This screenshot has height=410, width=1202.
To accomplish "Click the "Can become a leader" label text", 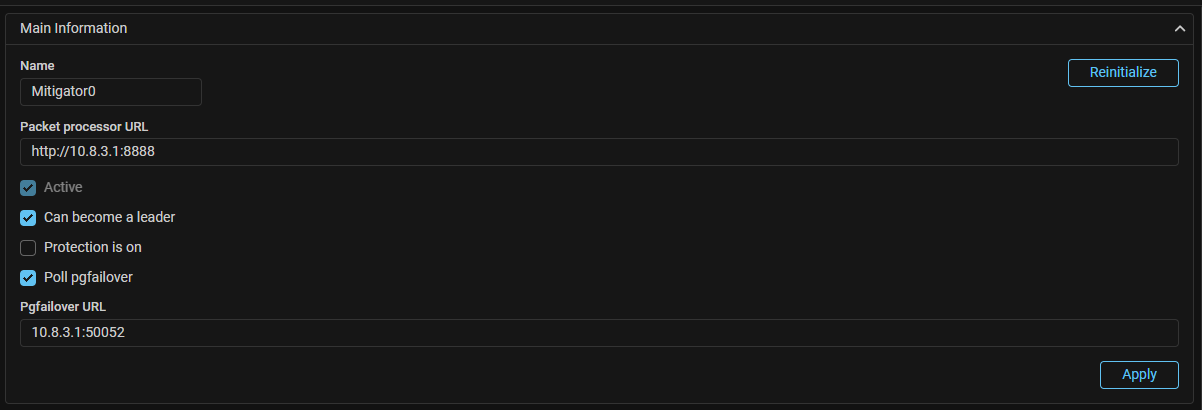I will pyautogui.click(x=110, y=217).
